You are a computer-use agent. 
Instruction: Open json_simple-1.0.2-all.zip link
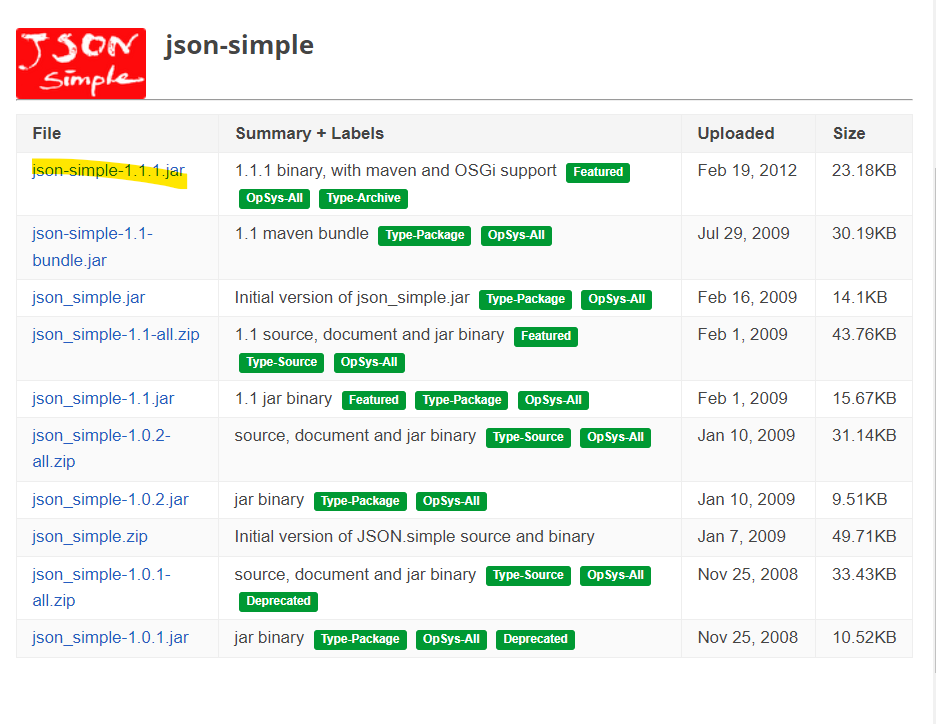(101, 448)
